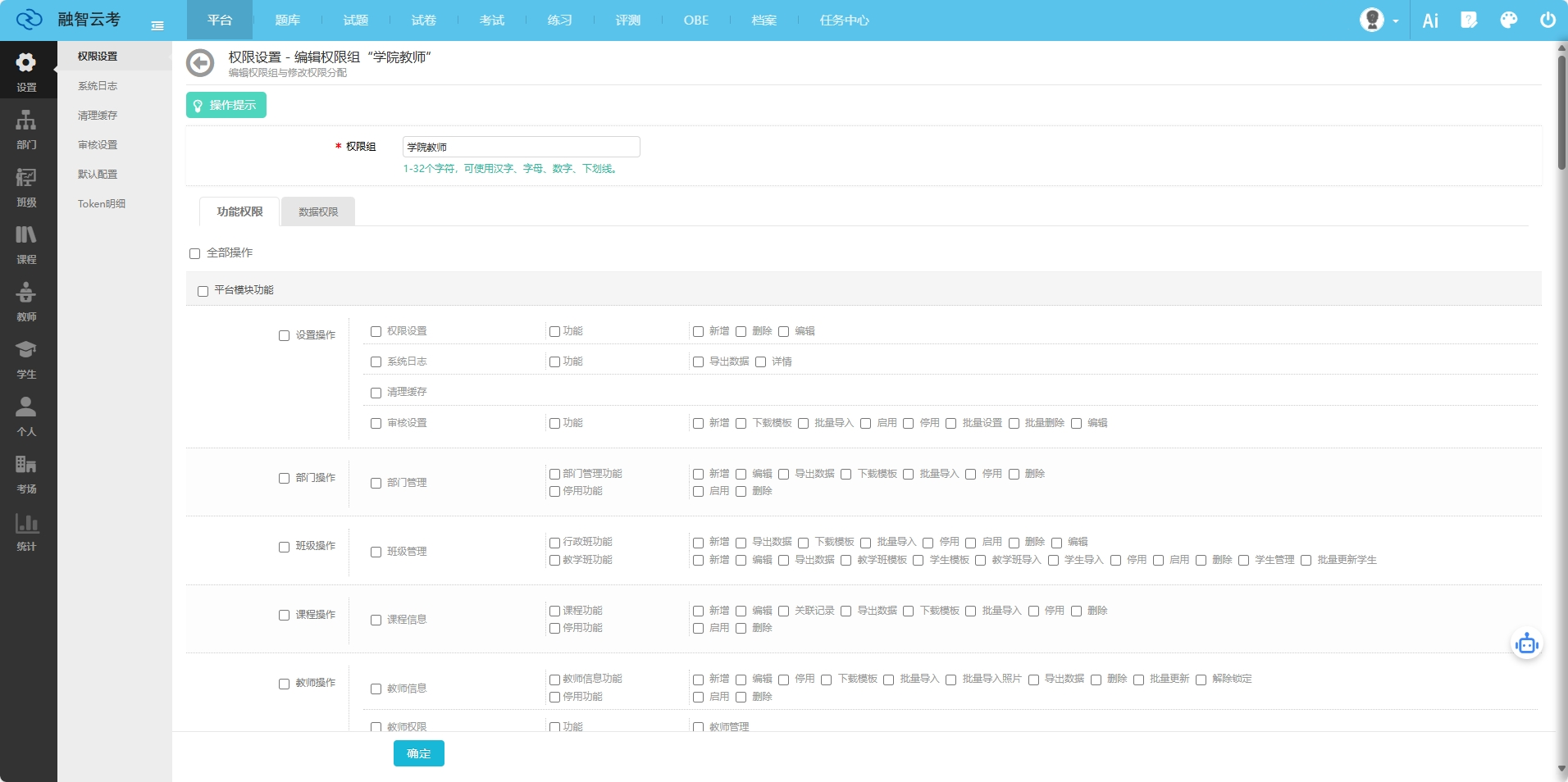Enable the 平台模块功能 checkbox

pyautogui.click(x=203, y=291)
